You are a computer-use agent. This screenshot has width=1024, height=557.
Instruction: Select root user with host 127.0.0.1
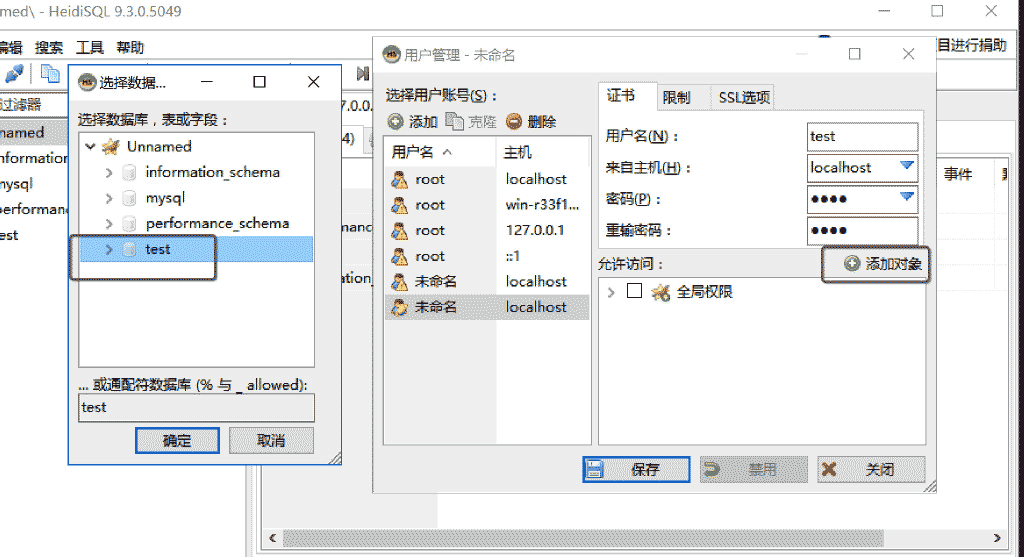(x=487, y=230)
